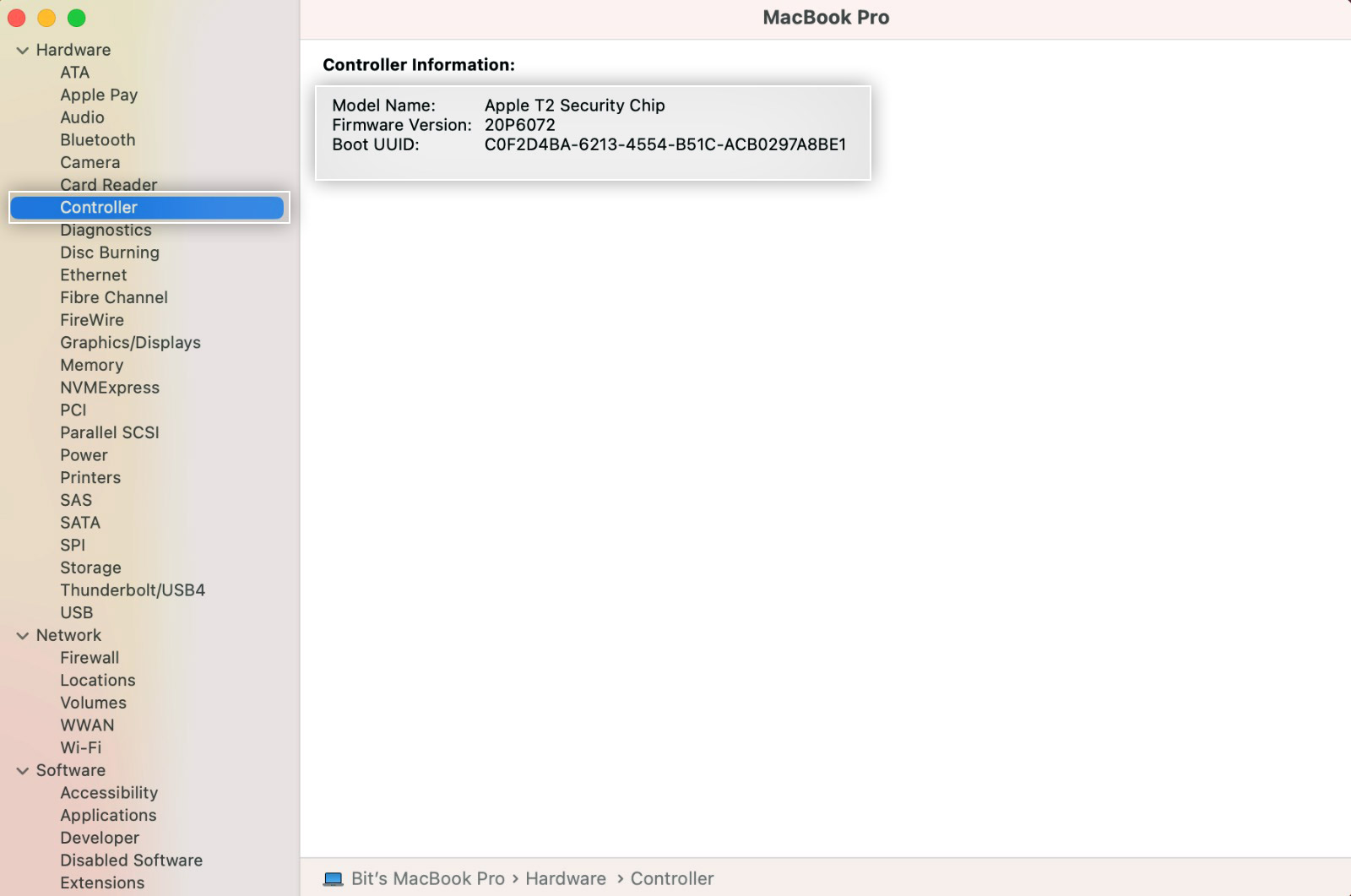Open SPI hardware entry

73,546
